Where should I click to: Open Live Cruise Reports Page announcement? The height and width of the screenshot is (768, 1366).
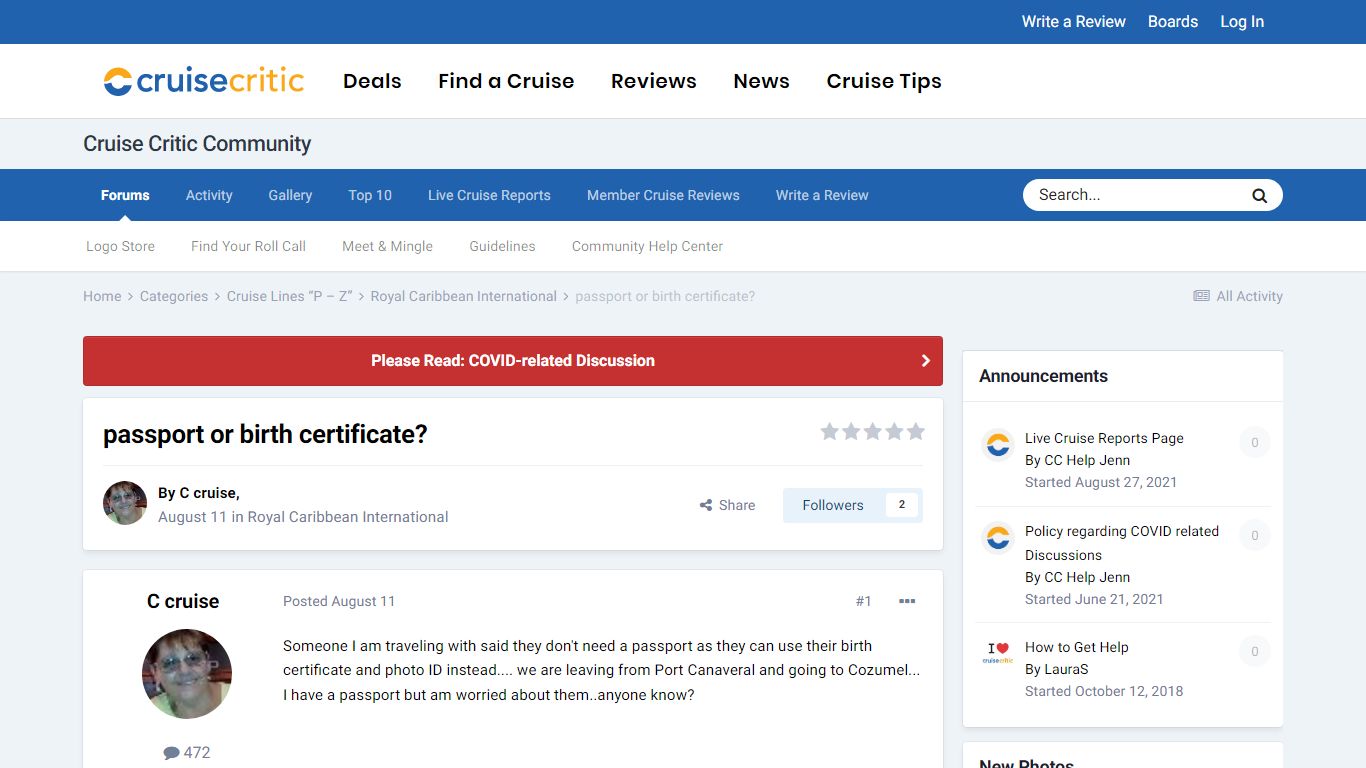1104,438
